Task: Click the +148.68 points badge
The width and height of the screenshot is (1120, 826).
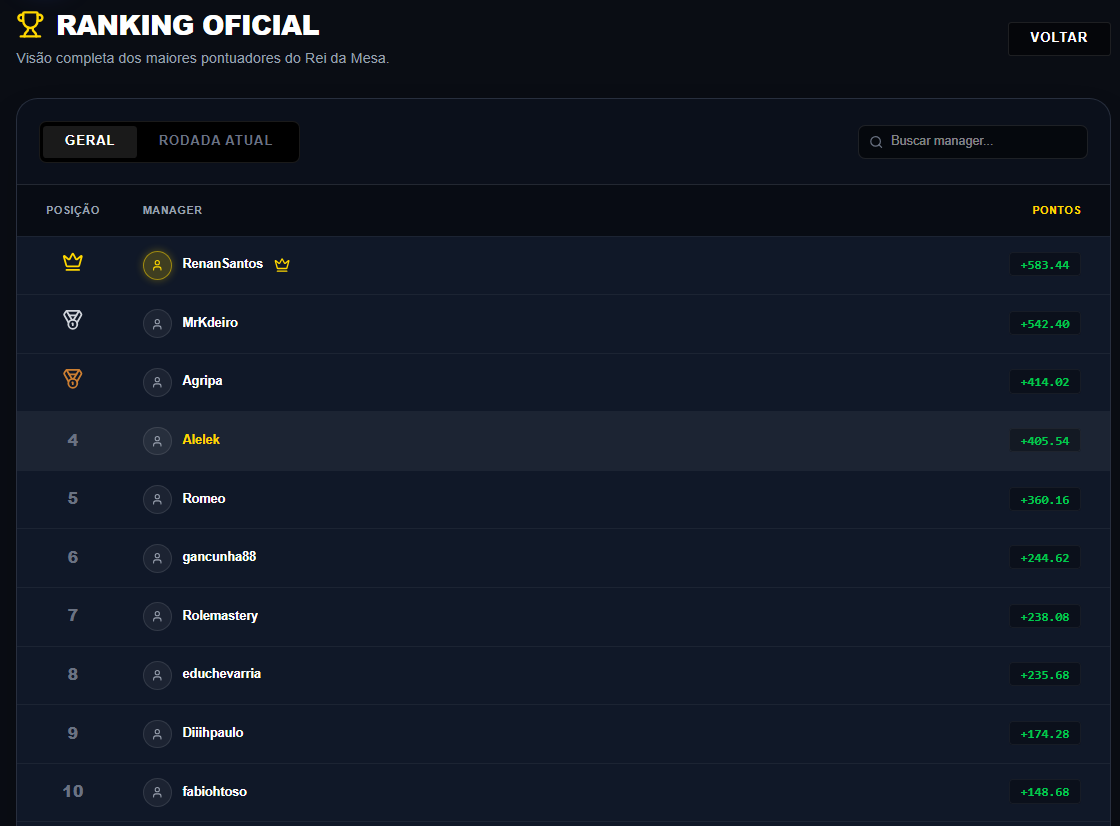Action: pos(1044,792)
